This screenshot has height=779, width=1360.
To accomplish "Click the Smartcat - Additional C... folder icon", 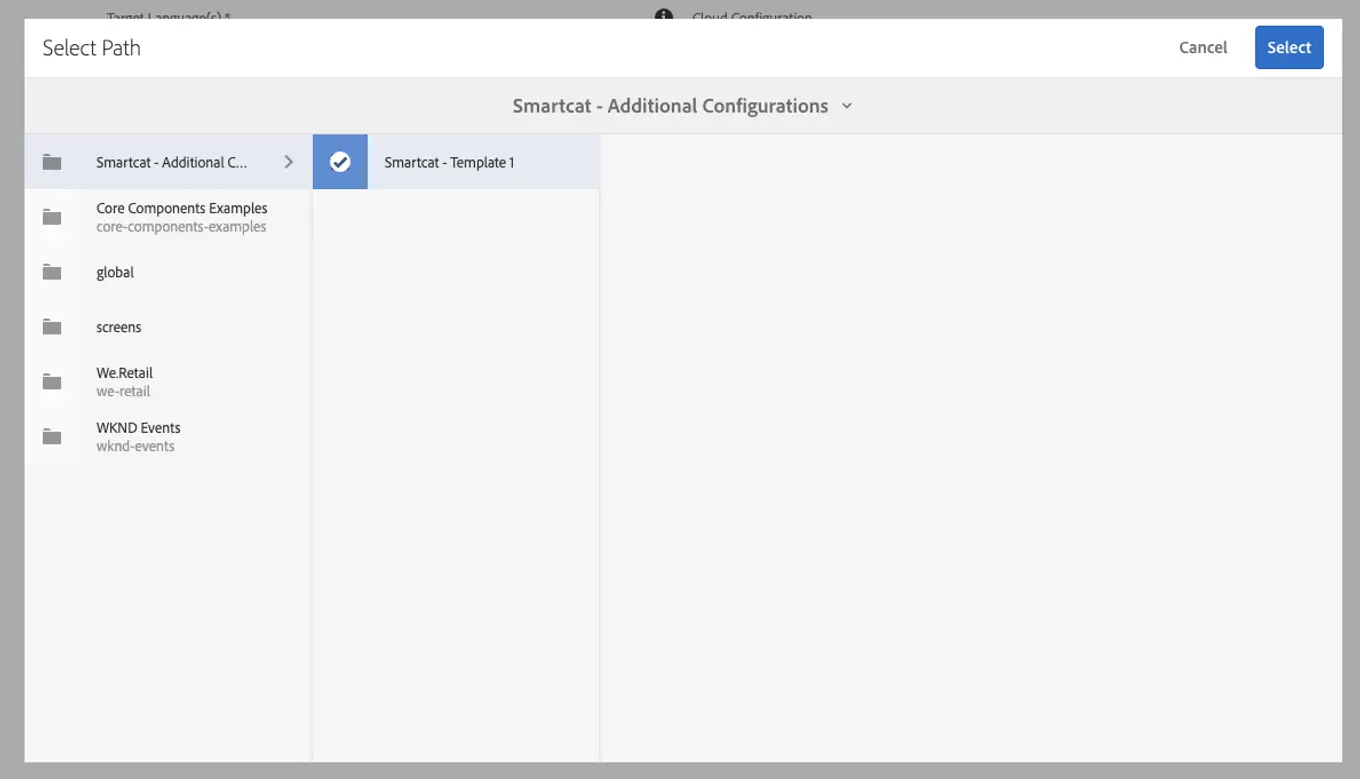I will (x=52, y=162).
